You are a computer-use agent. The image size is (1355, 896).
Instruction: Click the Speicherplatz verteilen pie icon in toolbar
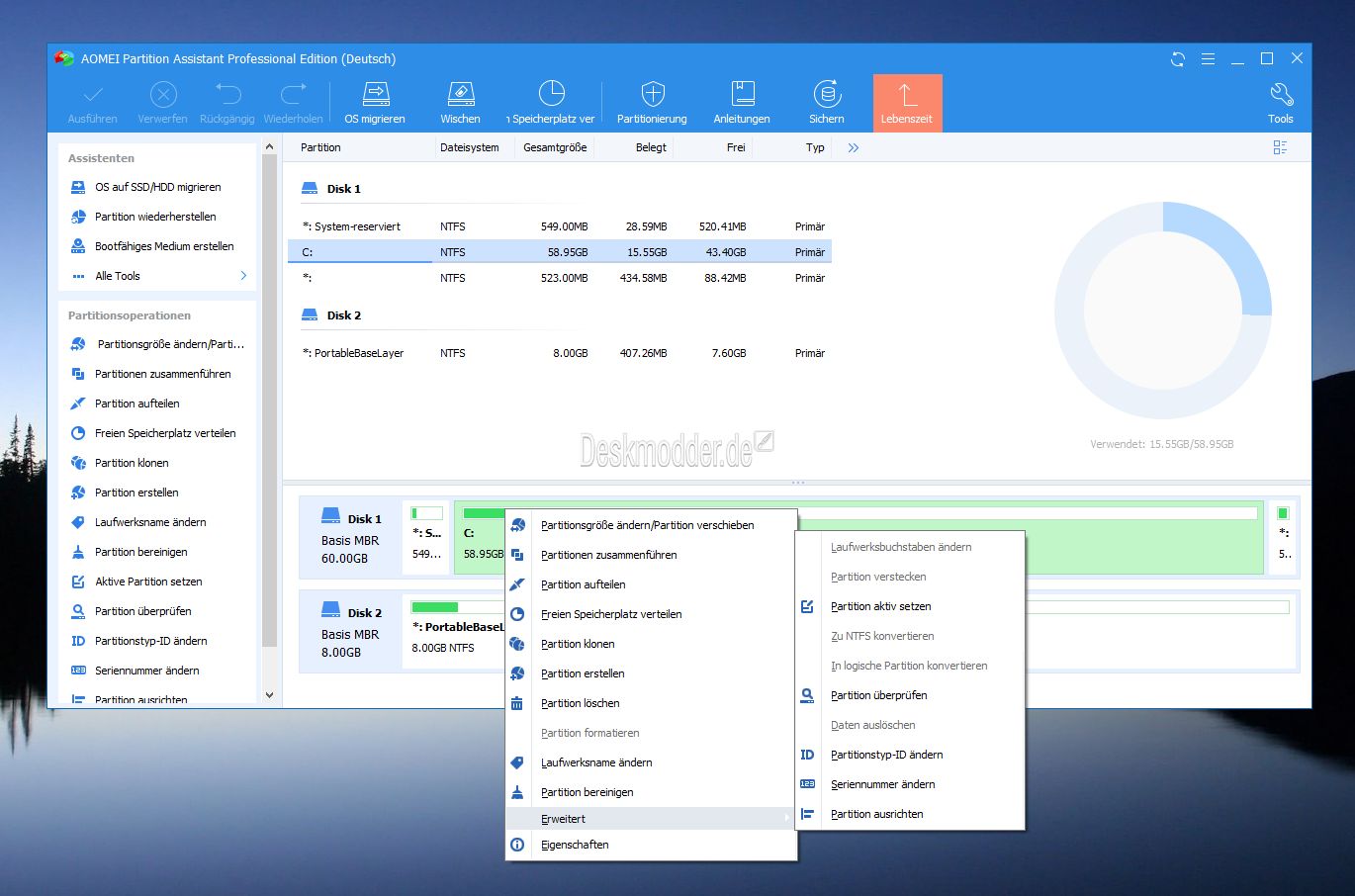click(552, 94)
